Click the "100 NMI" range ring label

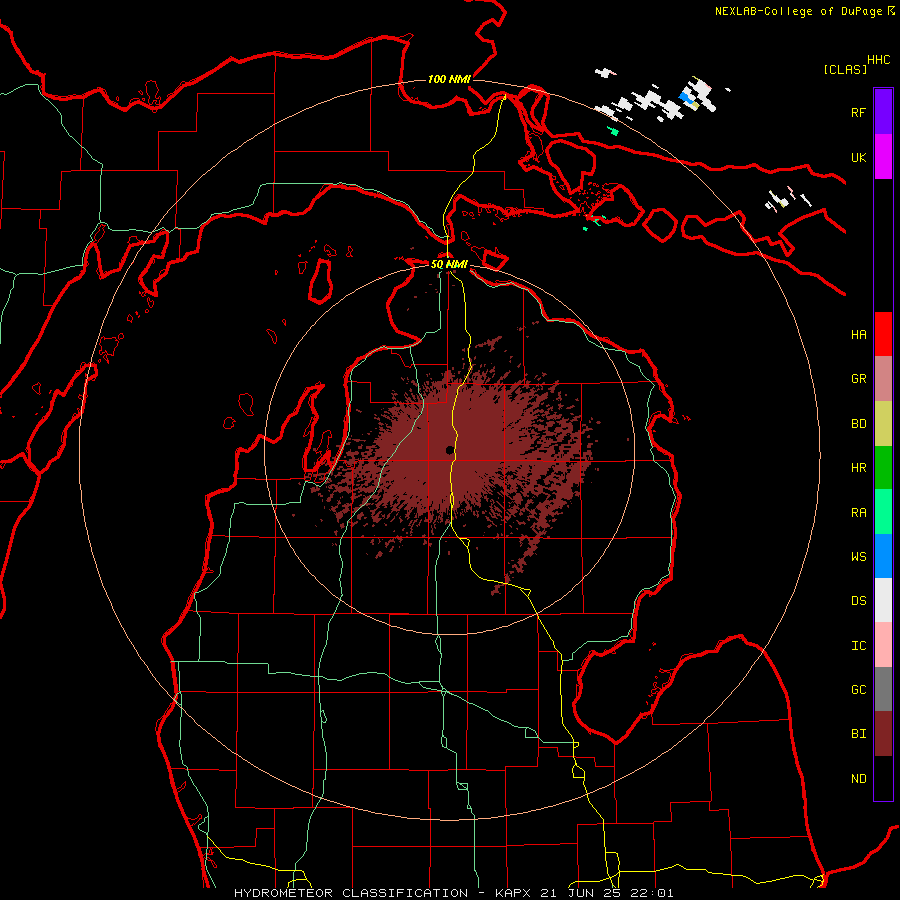coord(449,79)
